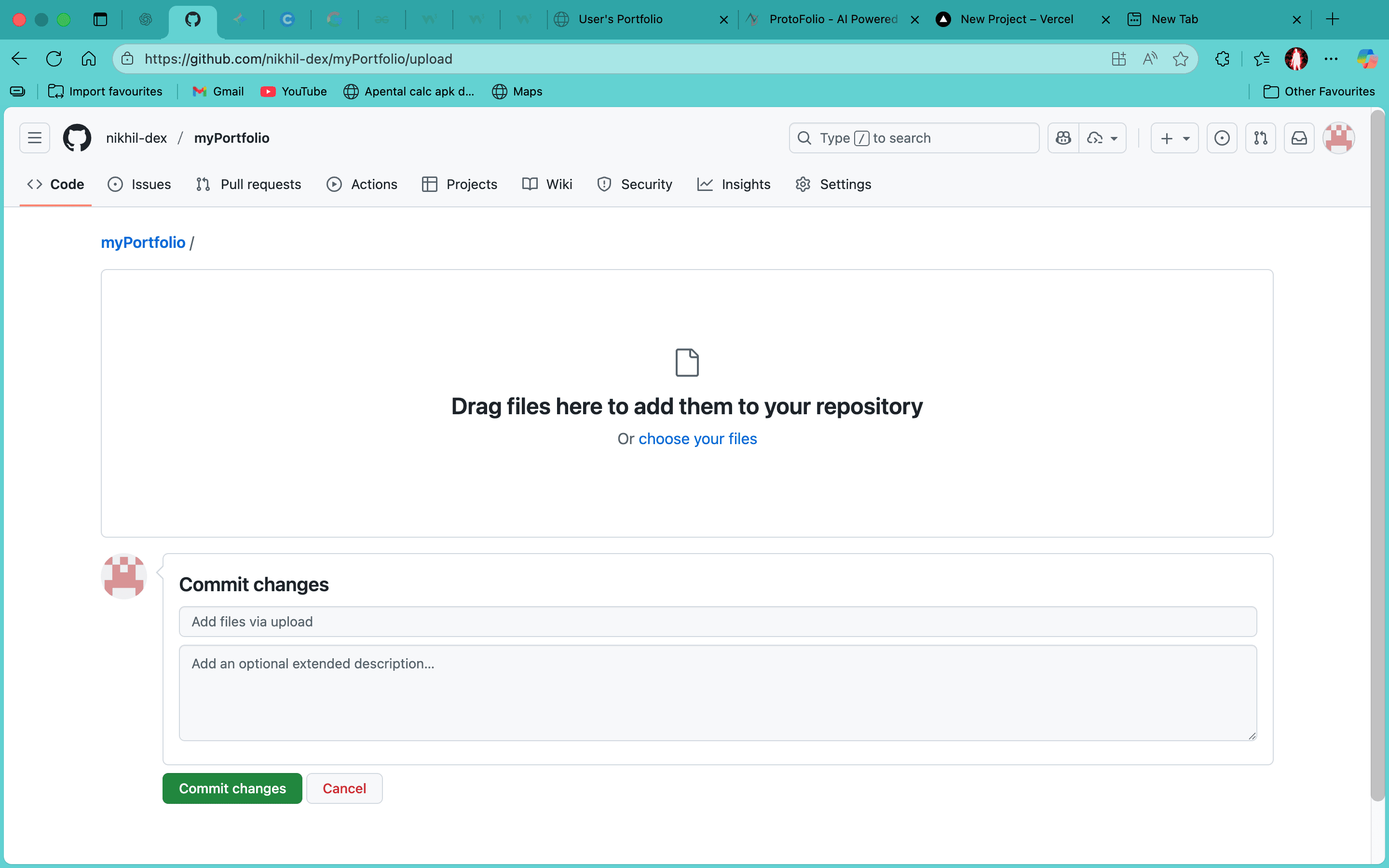The width and height of the screenshot is (1389, 868).
Task: Close the New Project – Vercel tab
Action: click(x=1105, y=19)
